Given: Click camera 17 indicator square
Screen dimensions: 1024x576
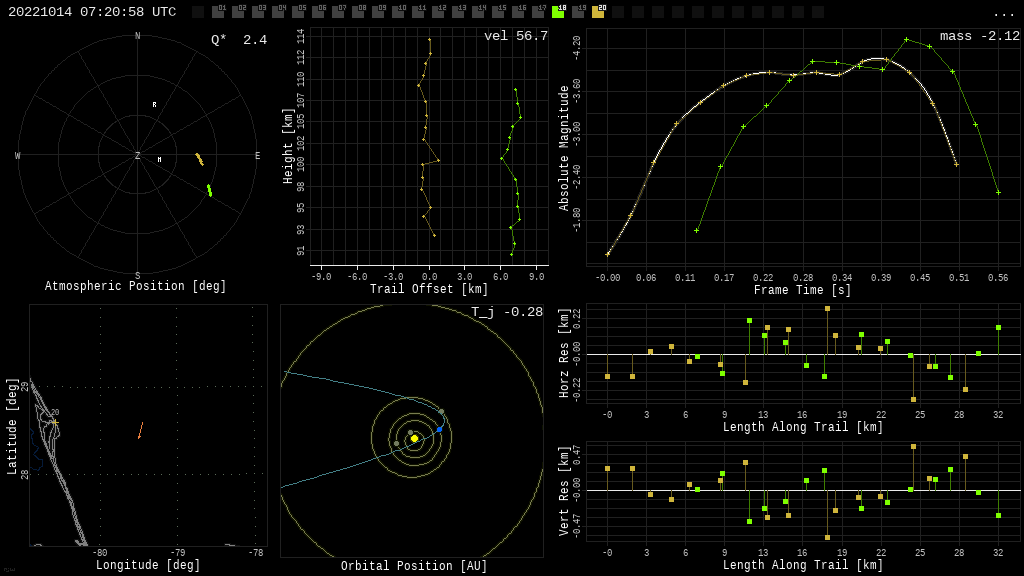Looking at the screenshot, I should tap(538, 12).
